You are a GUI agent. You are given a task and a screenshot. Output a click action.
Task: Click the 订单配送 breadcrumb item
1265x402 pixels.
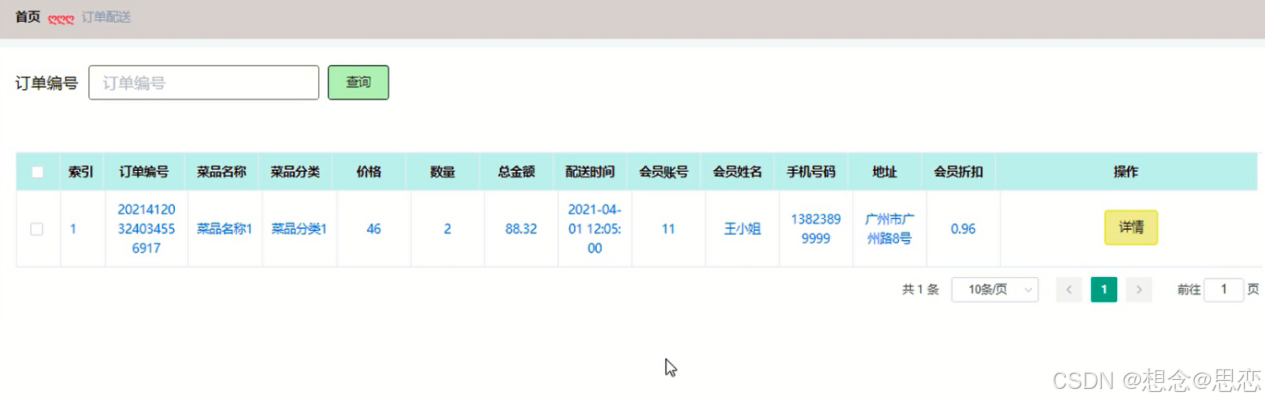(x=106, y=17)
